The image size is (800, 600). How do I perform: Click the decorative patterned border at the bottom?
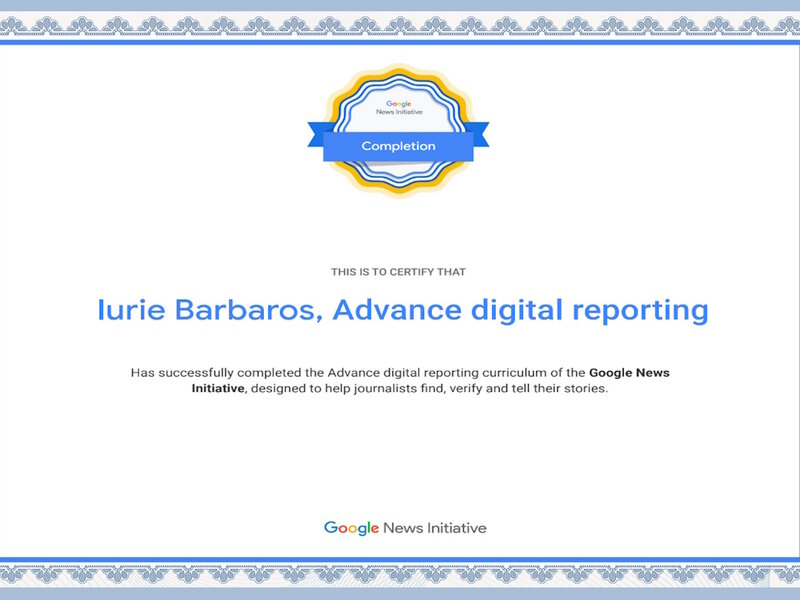point(400,574)
